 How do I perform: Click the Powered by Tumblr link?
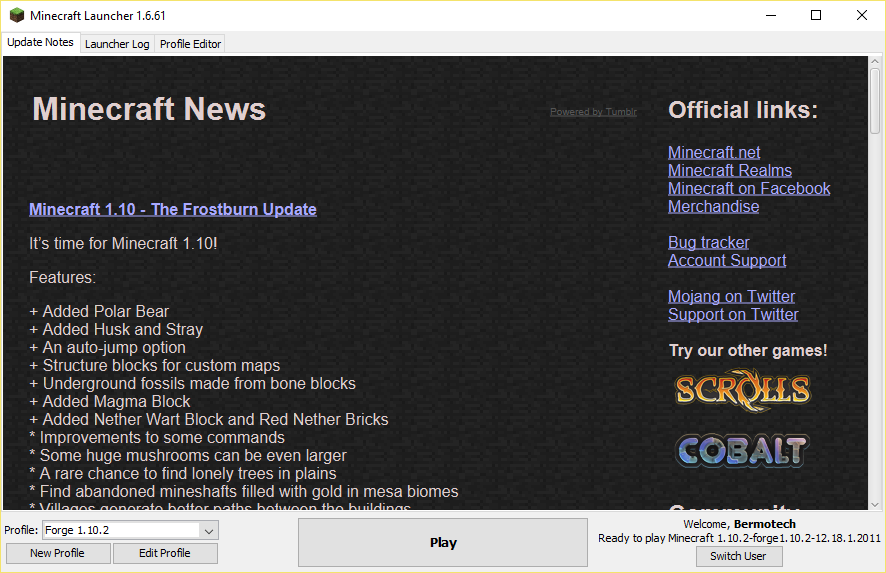pyautogui.click(x=593, y=112)
